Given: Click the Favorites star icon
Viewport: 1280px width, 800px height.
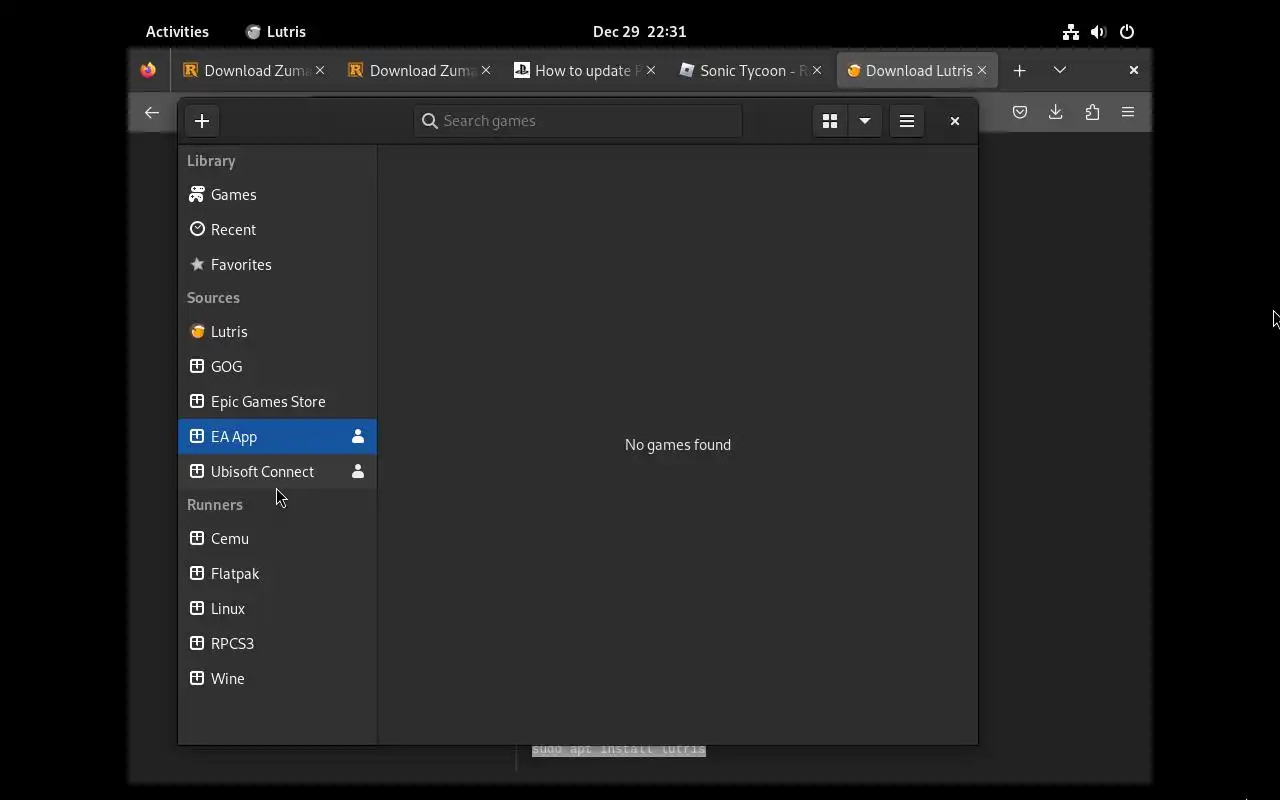Looking at the screenshot, I should point(197,264).
